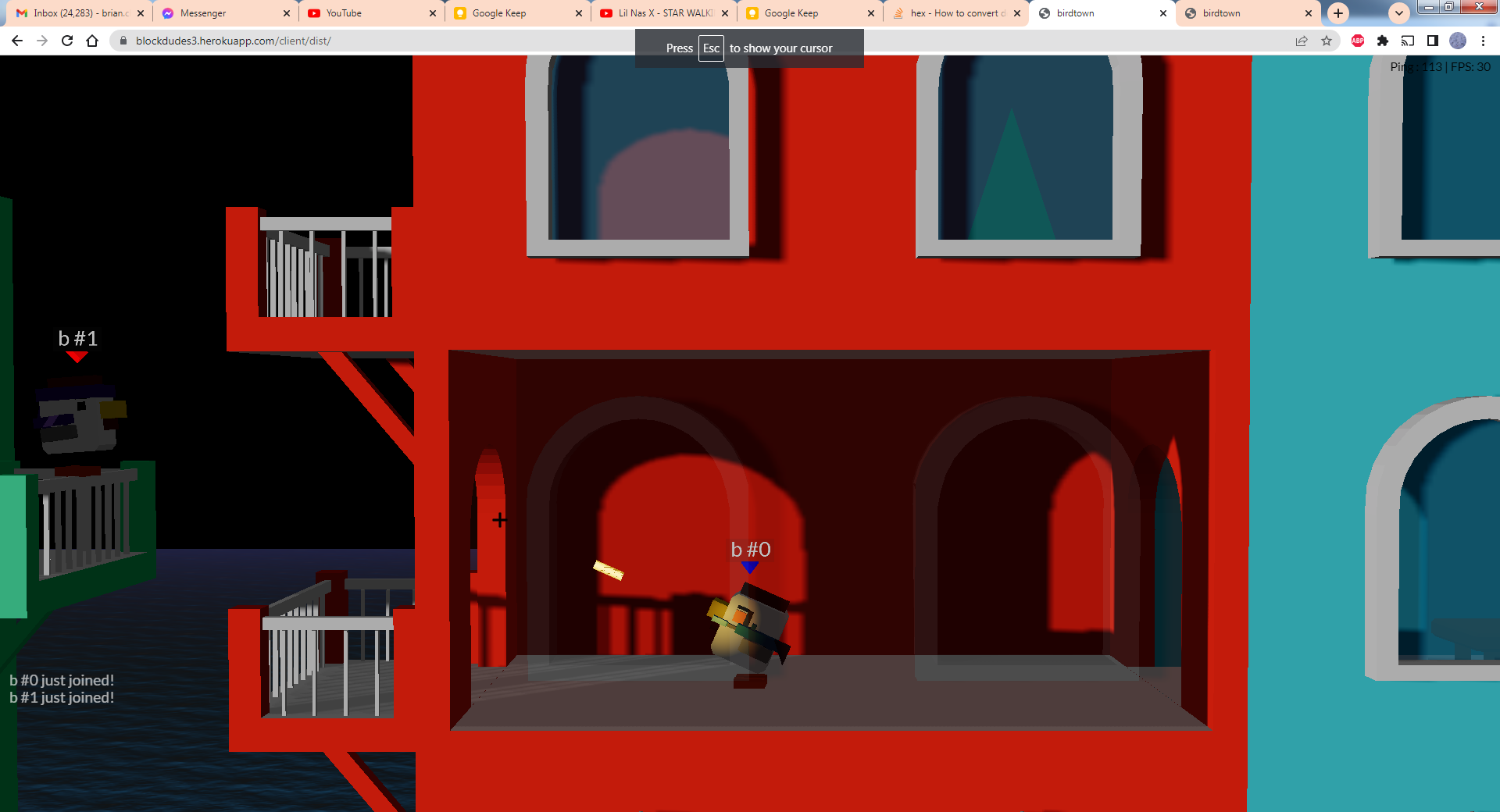
Task: Click the Ping and FPS readout
Action: click(x=1441, y=67)
